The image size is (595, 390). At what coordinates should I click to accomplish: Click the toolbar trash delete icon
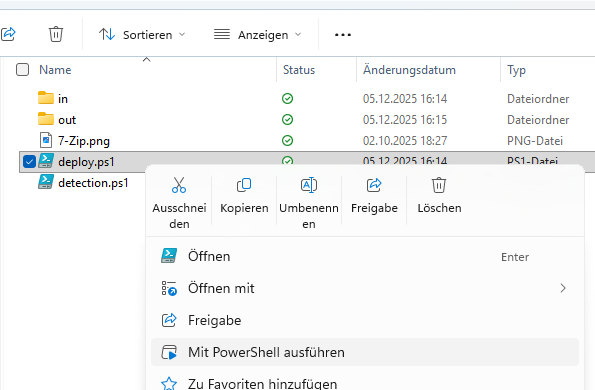pyautogui.click(x=55, y=34)
